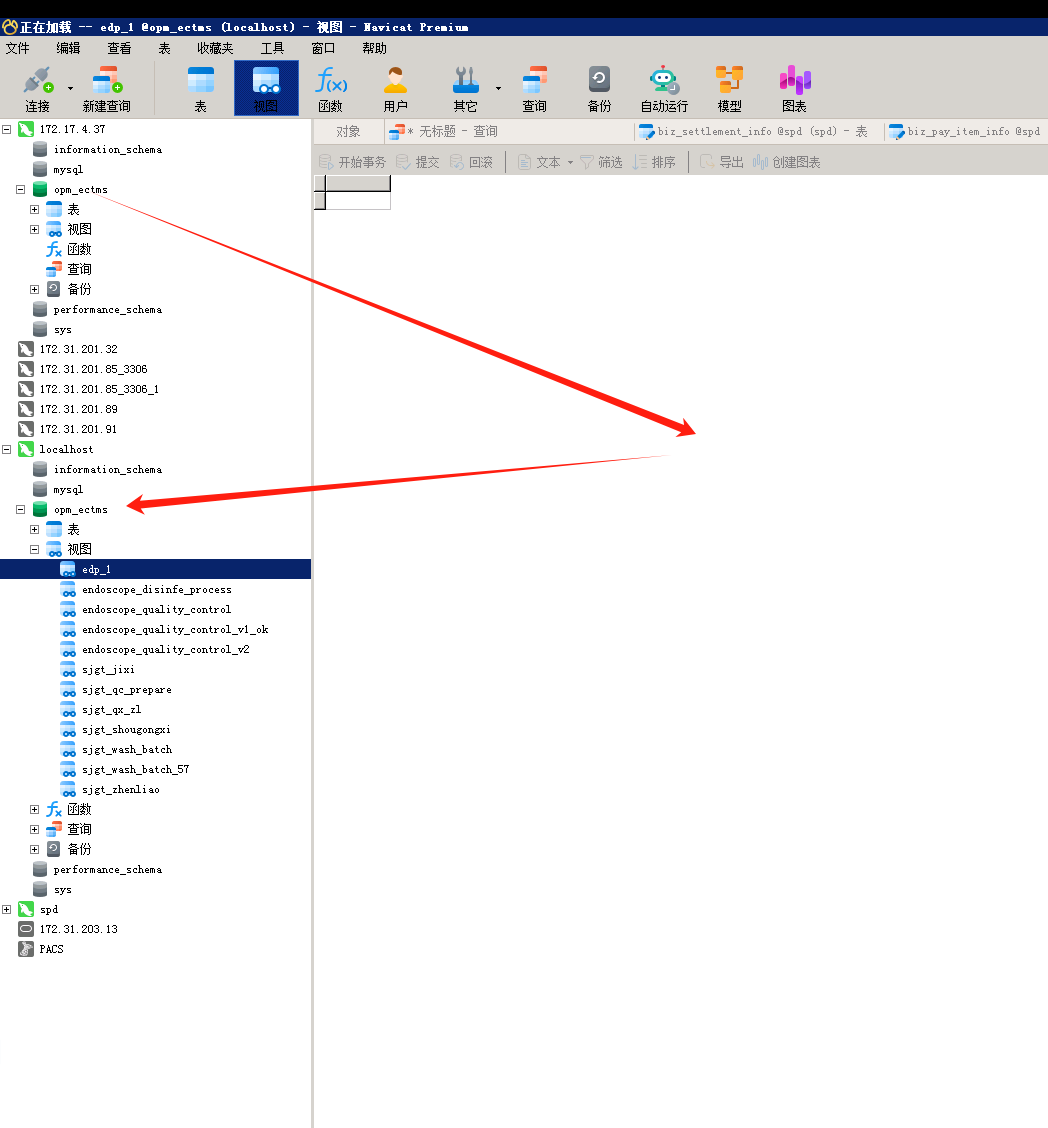Switch to the 无标题 - 查询 tab
Screen dimensions: 1048x1128
(x=443, y=132)
